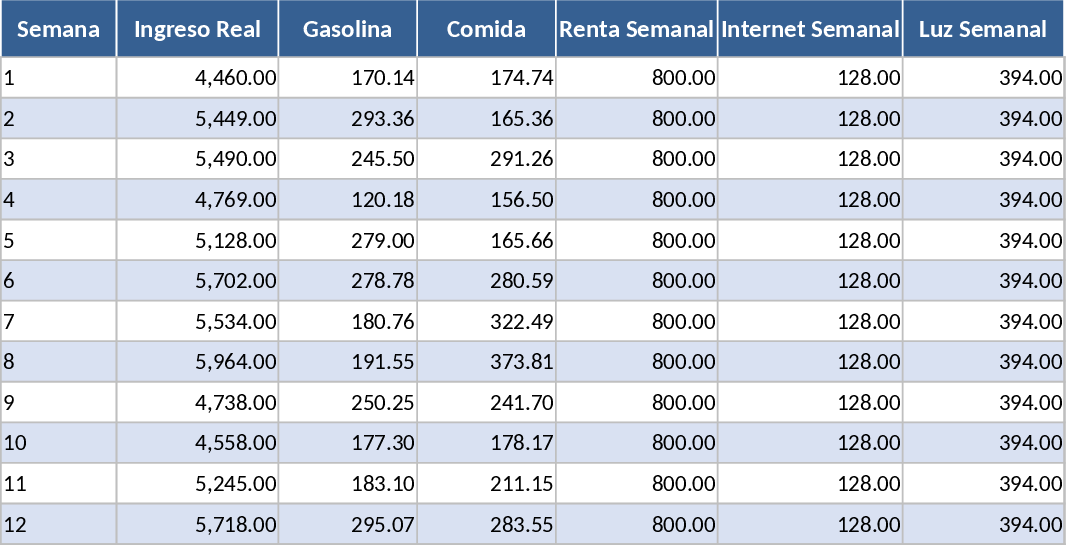The height and width of the screenshot is (545, 1066).
Task: Click the Gasolina value 293.36
Action: coord(348,119)
